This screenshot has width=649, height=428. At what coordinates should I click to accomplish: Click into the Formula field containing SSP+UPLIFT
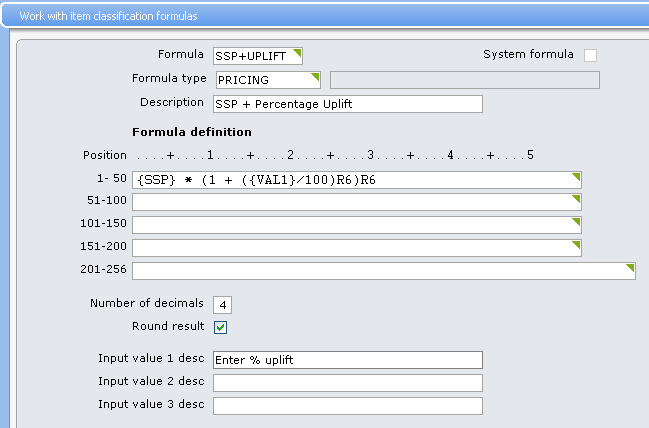[250, 56]
